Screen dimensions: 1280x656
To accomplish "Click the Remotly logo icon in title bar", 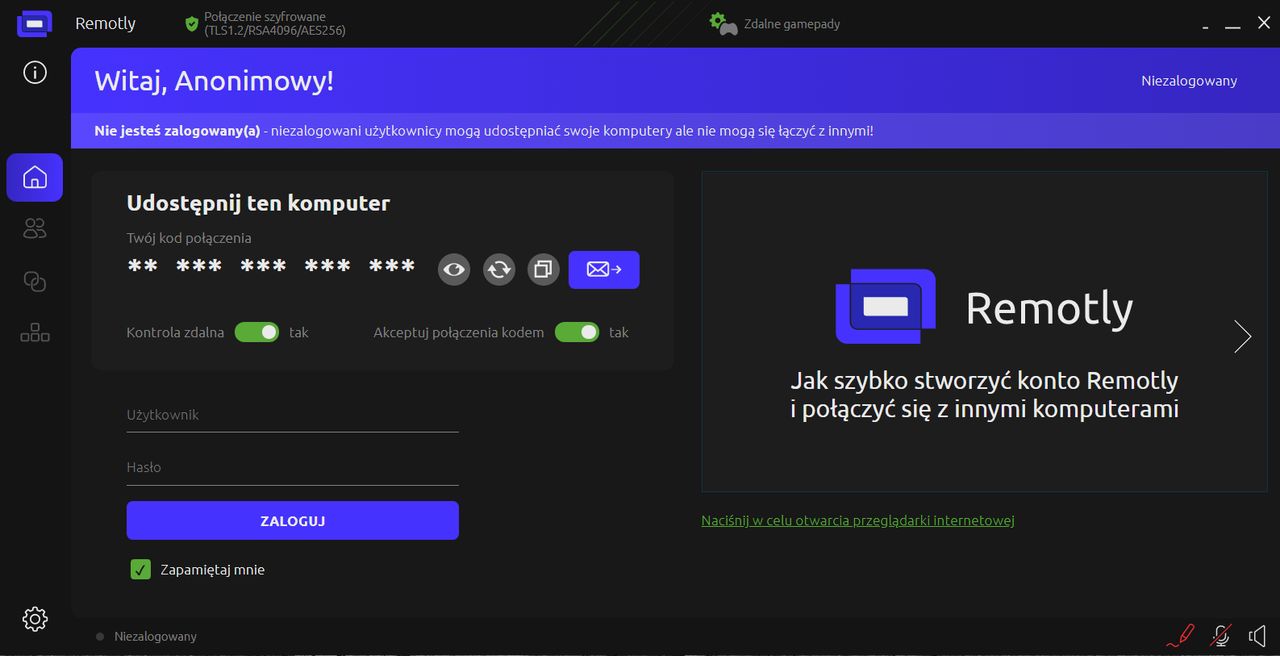I will (34, 23).
